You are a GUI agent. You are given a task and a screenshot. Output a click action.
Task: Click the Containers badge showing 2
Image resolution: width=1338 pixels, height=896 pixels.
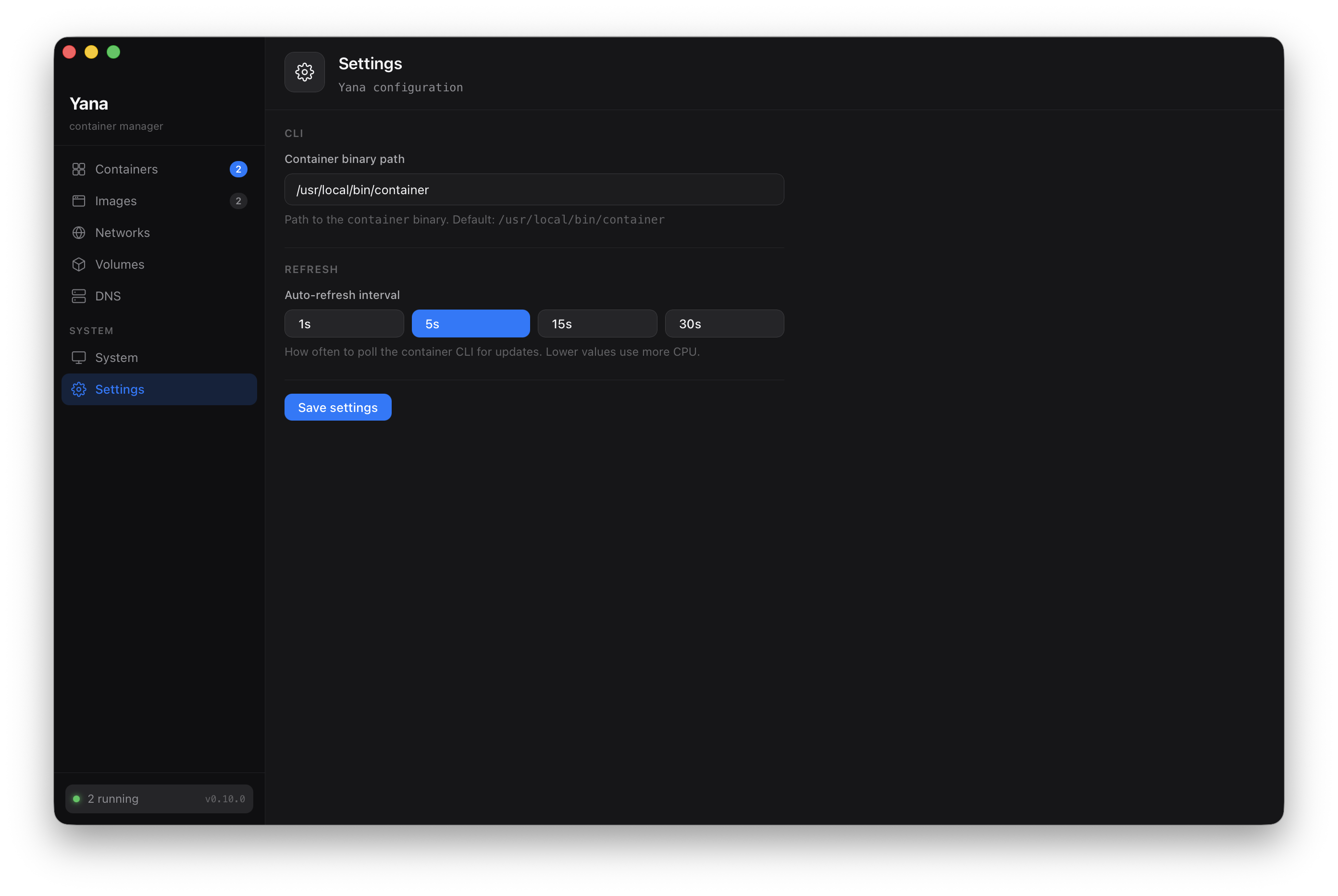click(238, 169)
